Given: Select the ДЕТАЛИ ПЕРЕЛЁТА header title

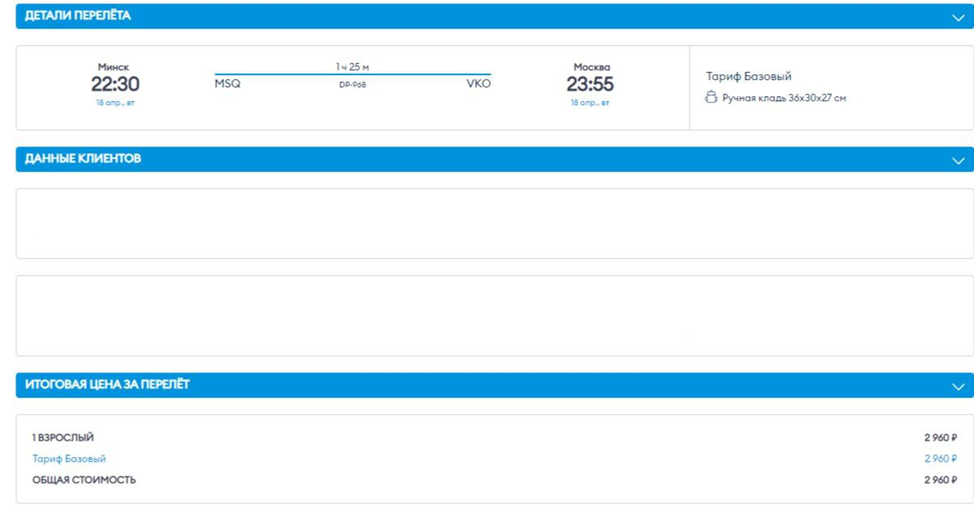Looking at the screenshot, I should (x=78, y=16).
